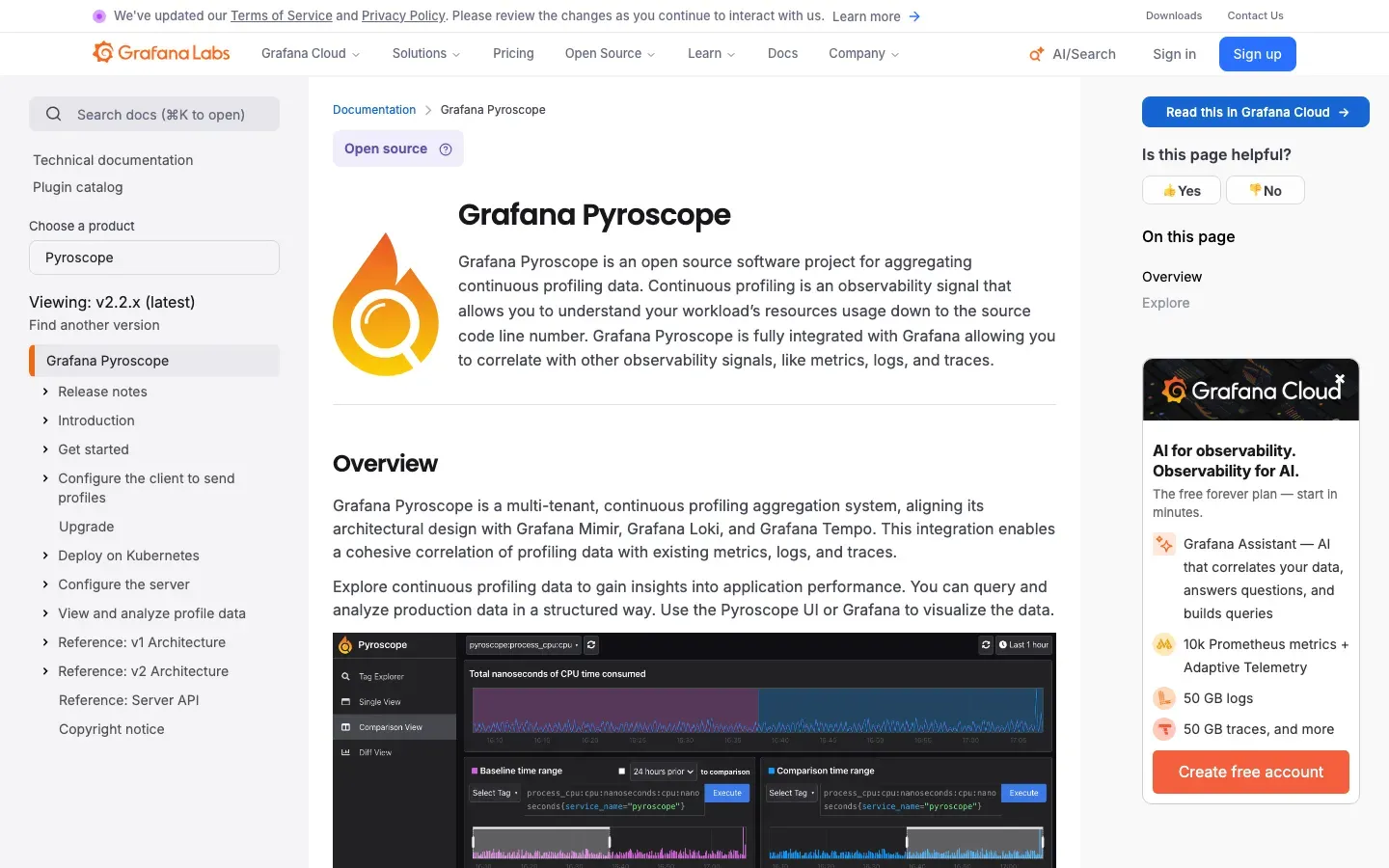Click the Open source badge

(x=397, y=149)
